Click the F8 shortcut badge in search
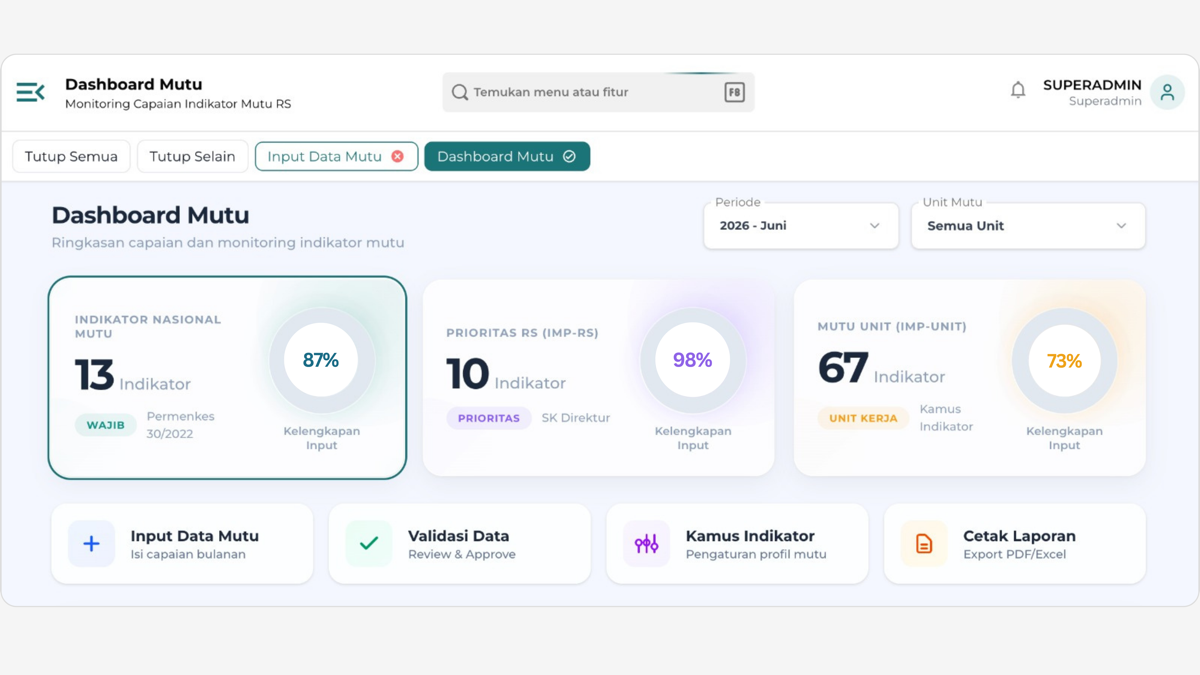 [x=734, y=92]
